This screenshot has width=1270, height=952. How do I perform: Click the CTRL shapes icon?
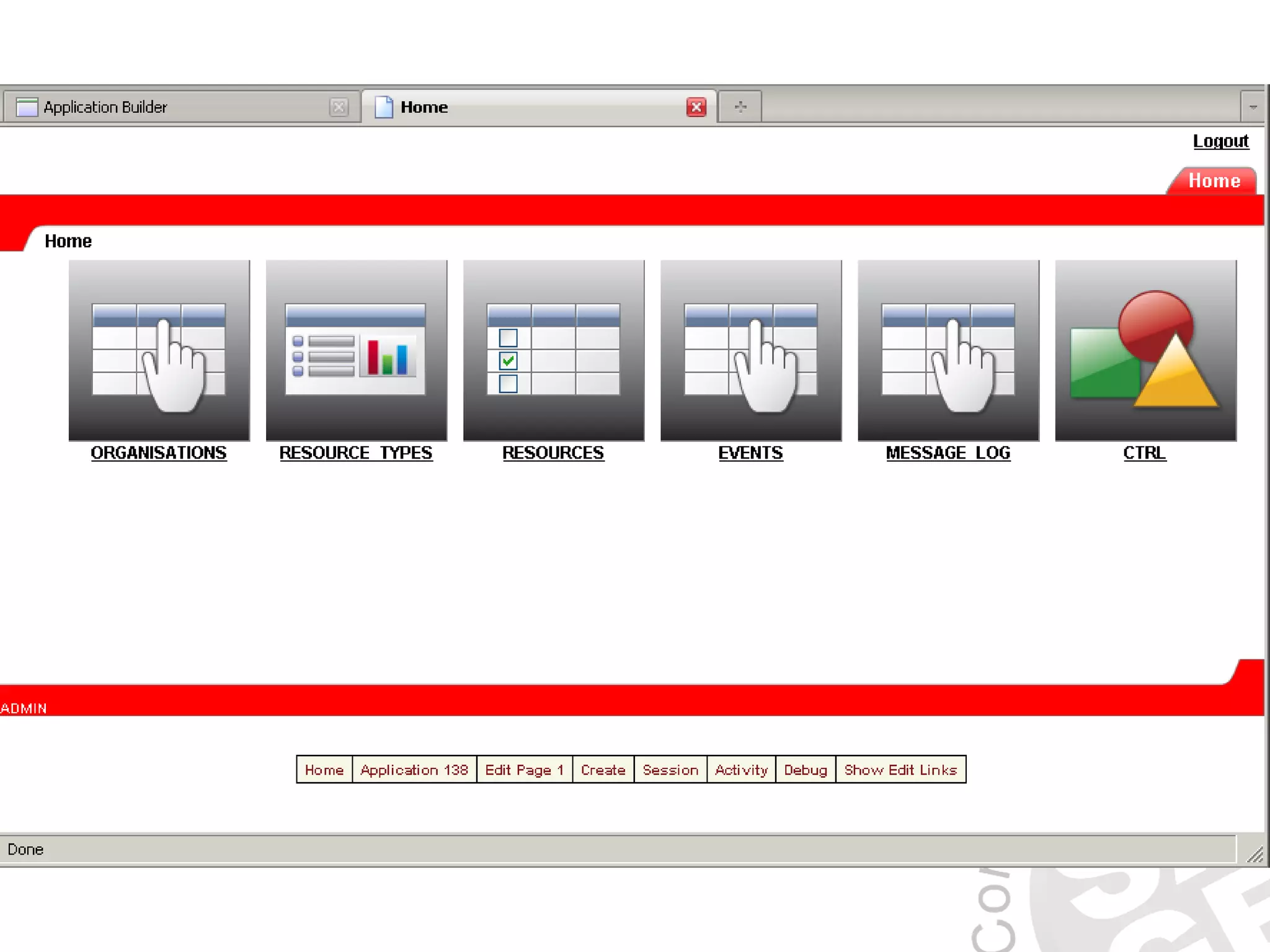point(1145,350)
